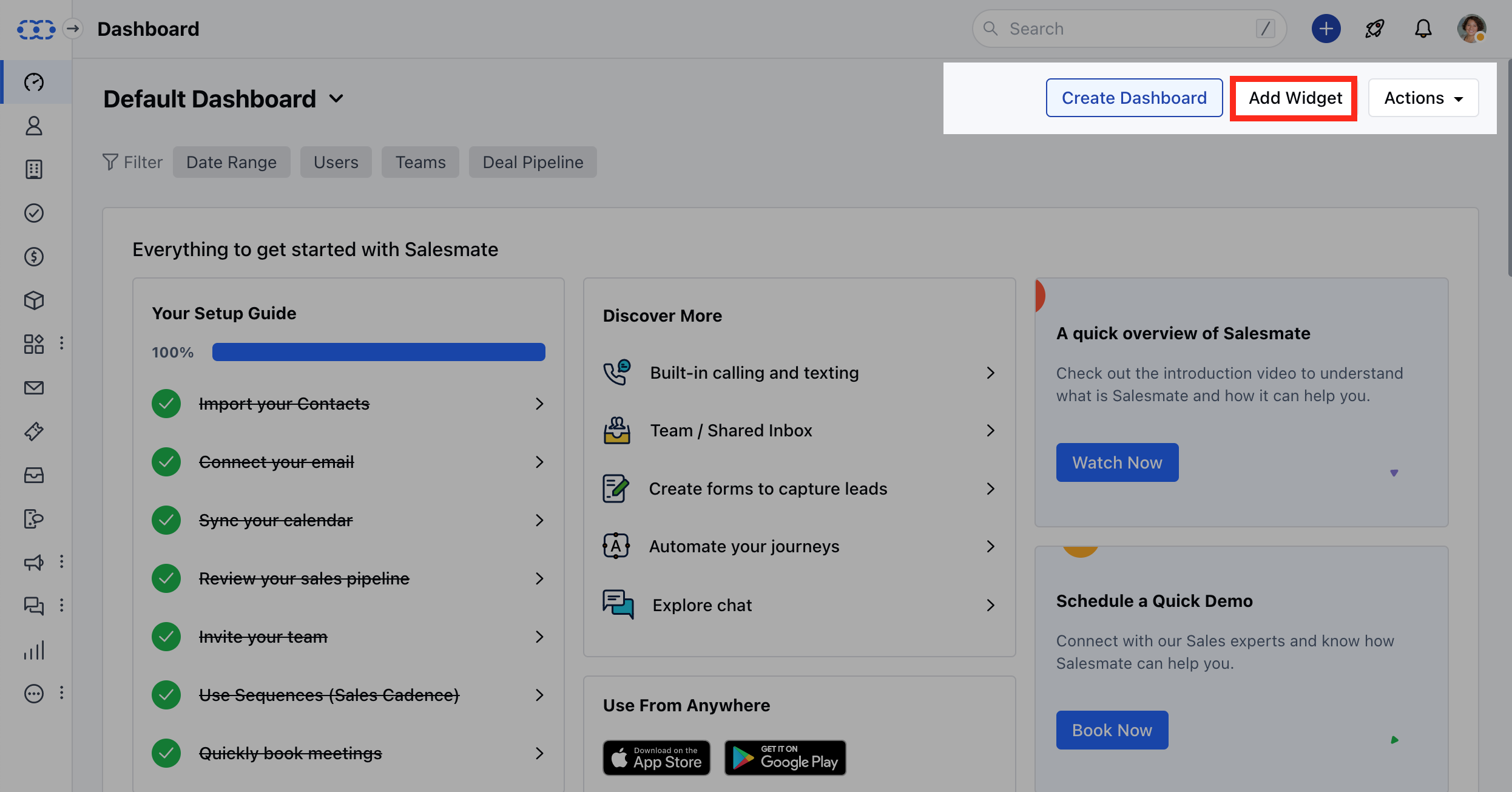
Task: Open the rocket getting-started icon
Action: pos(1374,29)
